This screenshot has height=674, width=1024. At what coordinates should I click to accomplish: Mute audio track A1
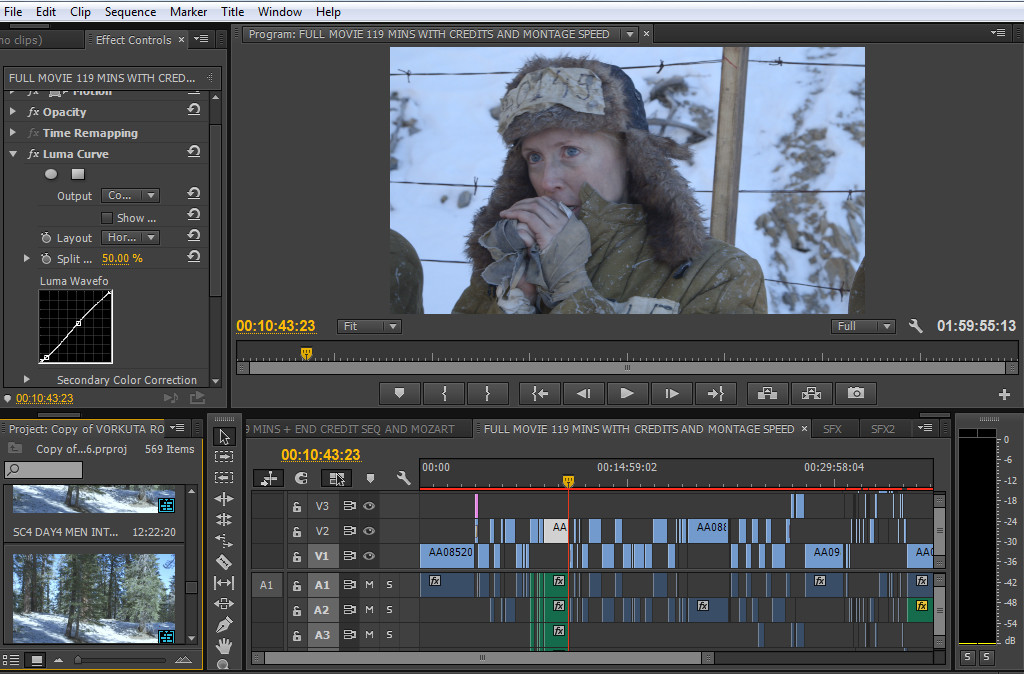[370, 585]
